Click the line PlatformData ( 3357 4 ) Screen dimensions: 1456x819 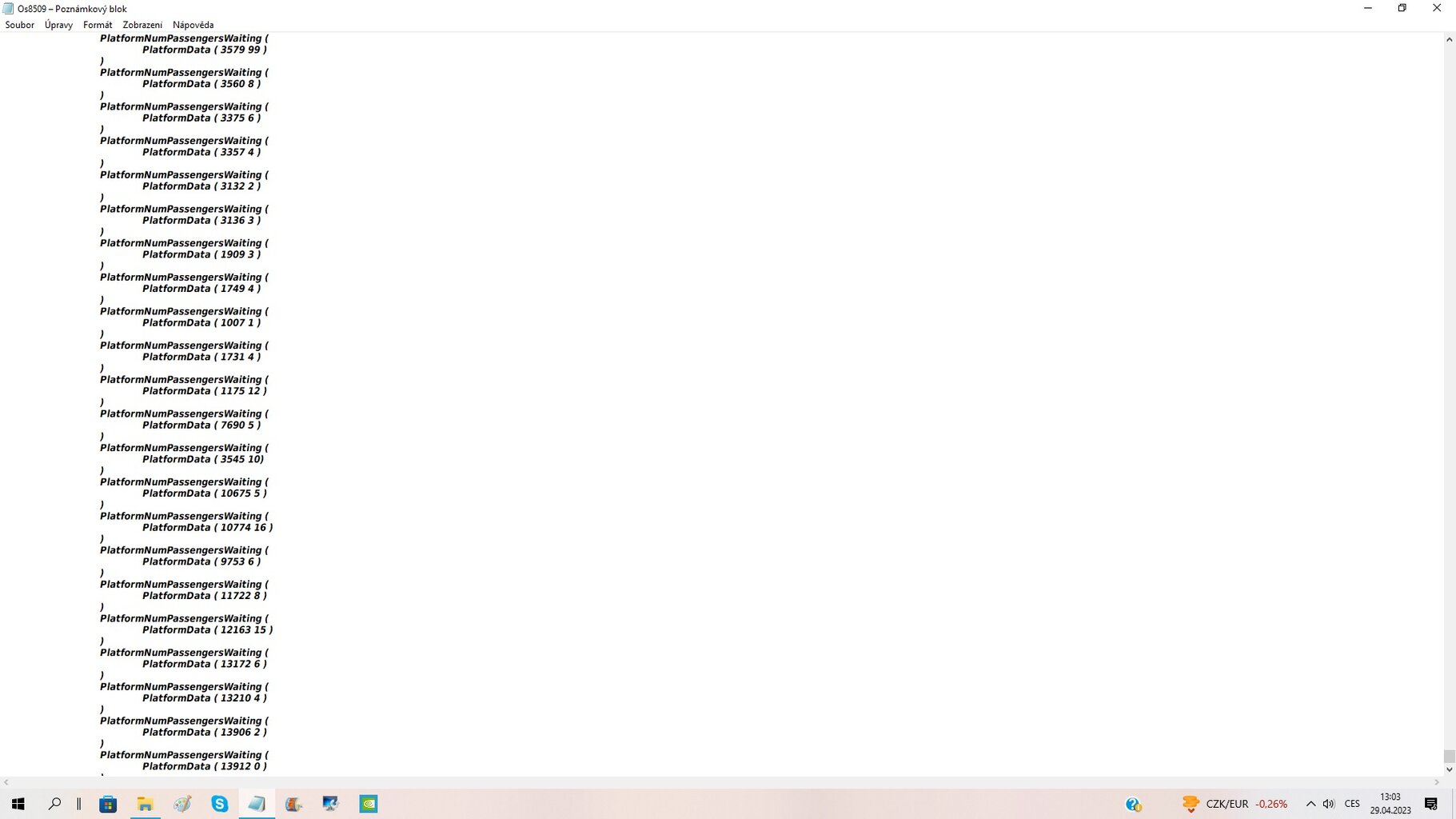tap(201, 152)
